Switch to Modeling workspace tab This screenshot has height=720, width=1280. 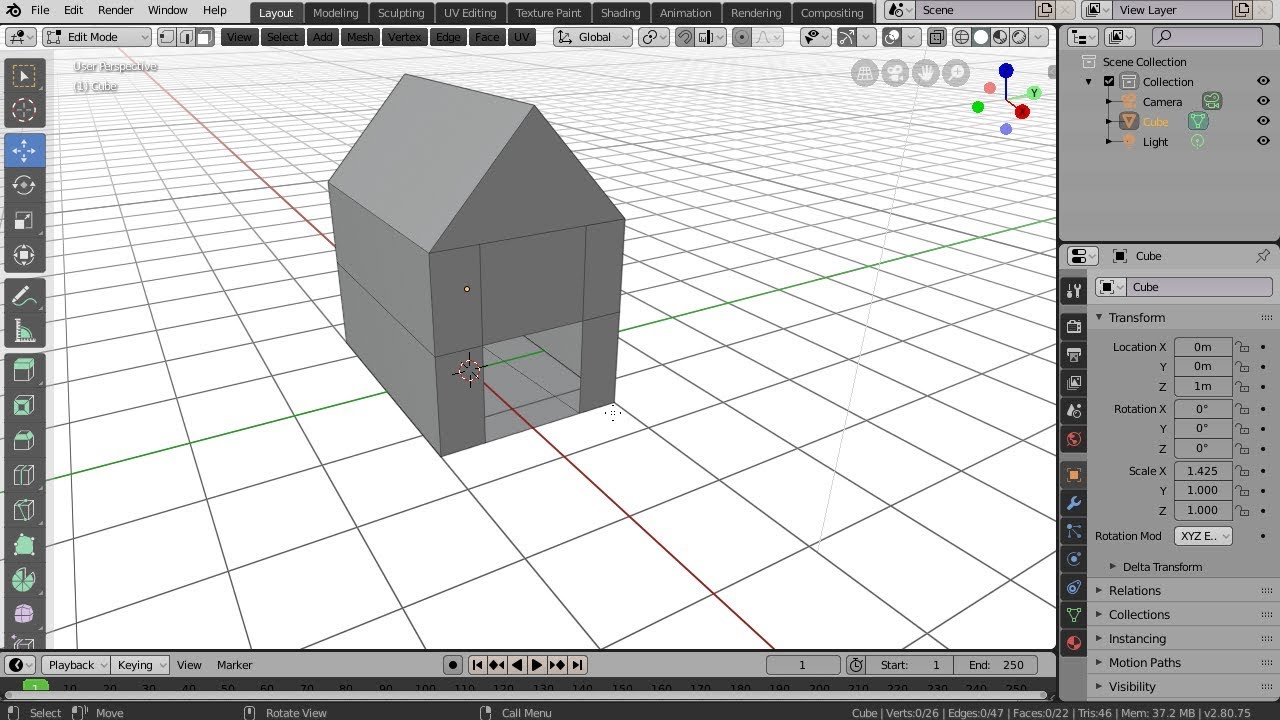pyautogui.click(x=335, y=13)
